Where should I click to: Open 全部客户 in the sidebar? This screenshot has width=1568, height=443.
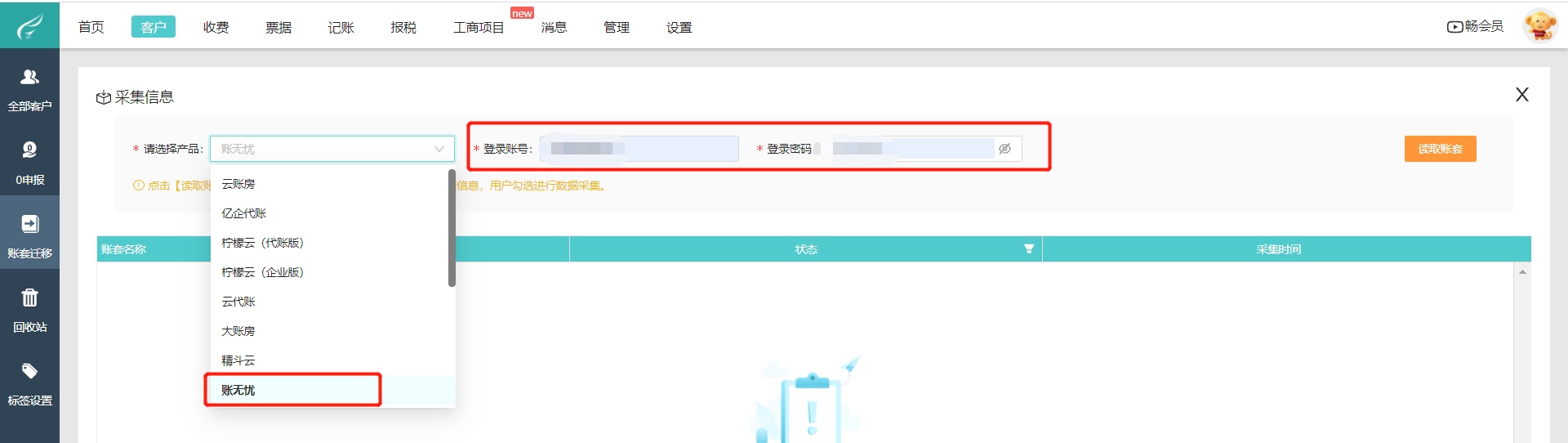click(29, 90)
